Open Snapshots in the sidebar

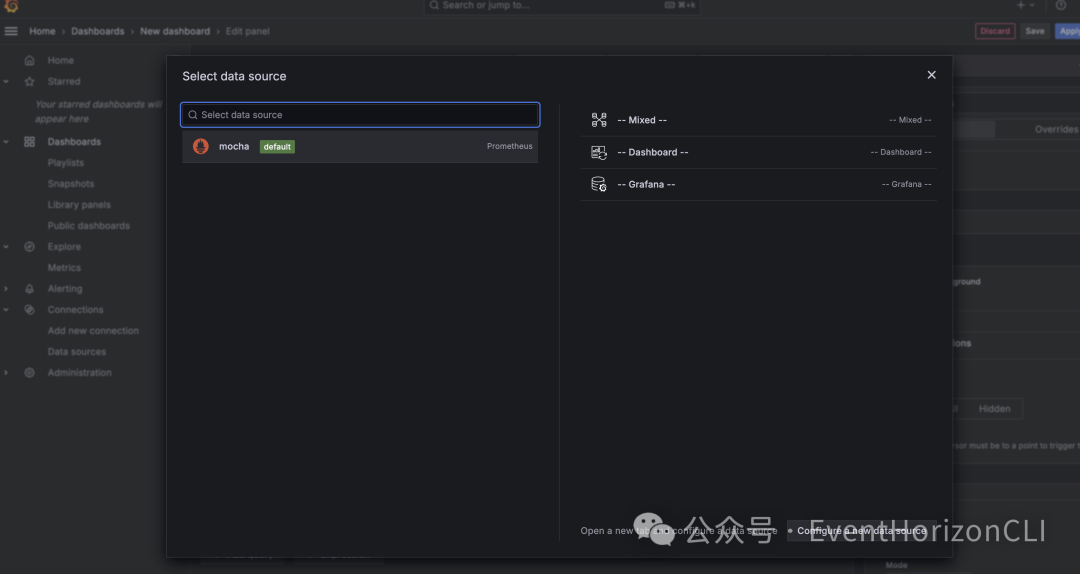coord(71,184)
